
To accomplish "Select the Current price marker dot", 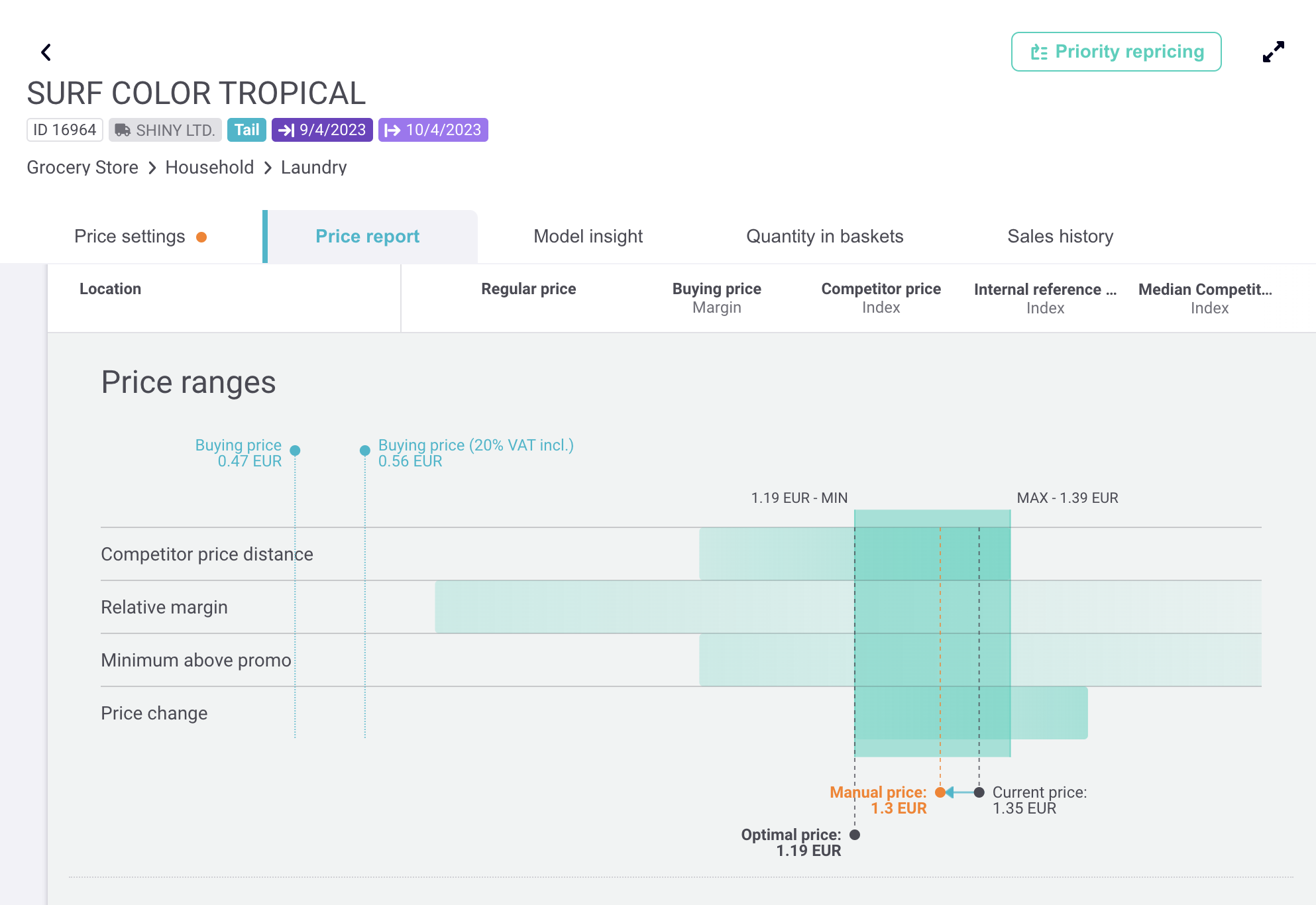I will (x=979, y=792).
